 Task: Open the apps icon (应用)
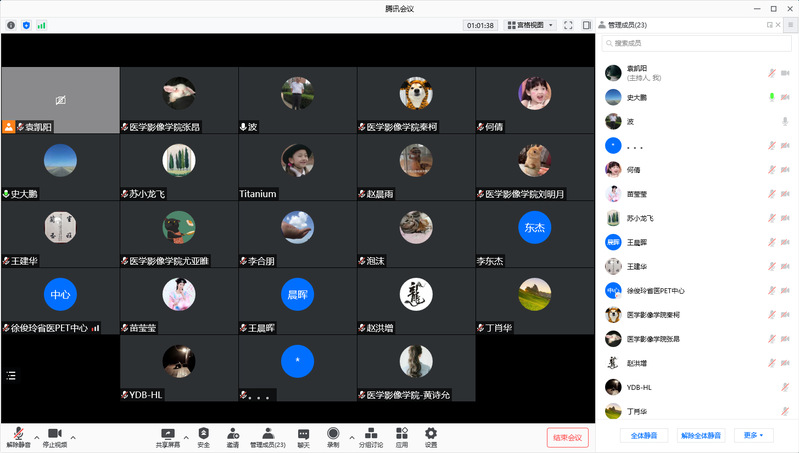(x=401, y=436)
